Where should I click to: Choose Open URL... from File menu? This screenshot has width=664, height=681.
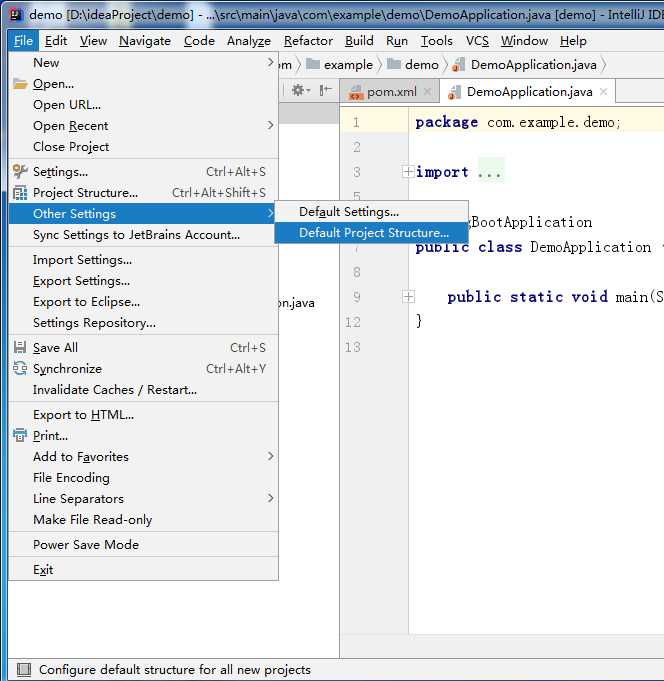tap(143, 105)
